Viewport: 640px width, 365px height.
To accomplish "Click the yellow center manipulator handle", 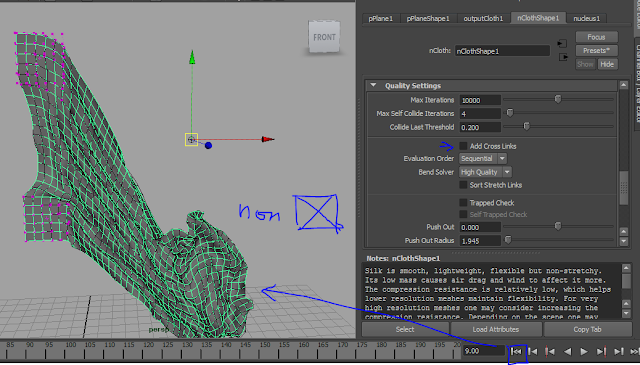I will point(191,140).
